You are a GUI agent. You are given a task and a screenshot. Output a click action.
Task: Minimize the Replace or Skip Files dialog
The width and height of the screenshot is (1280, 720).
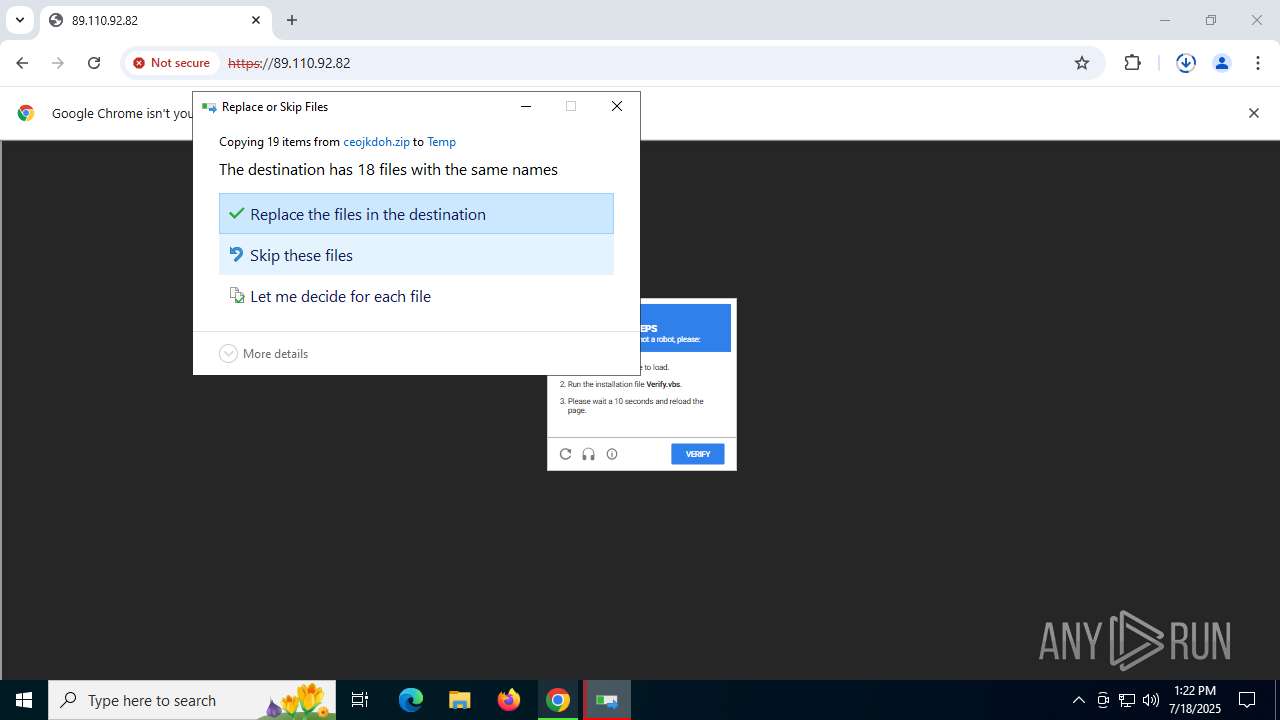pos(526,107)
